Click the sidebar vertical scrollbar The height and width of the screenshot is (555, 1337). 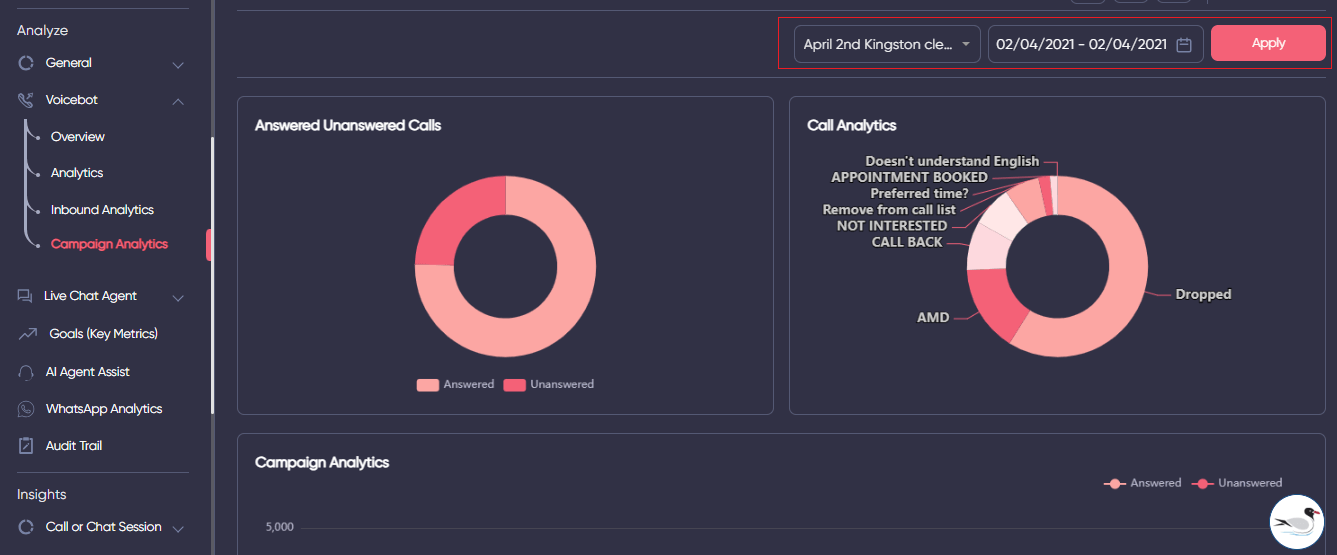pos(212,275)
